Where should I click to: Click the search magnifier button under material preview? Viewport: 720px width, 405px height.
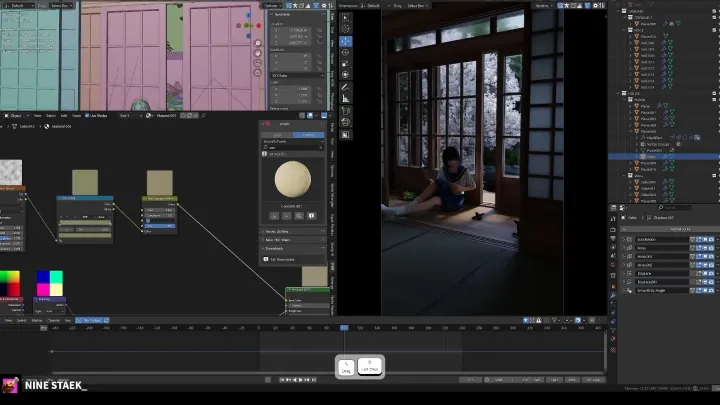299,216
